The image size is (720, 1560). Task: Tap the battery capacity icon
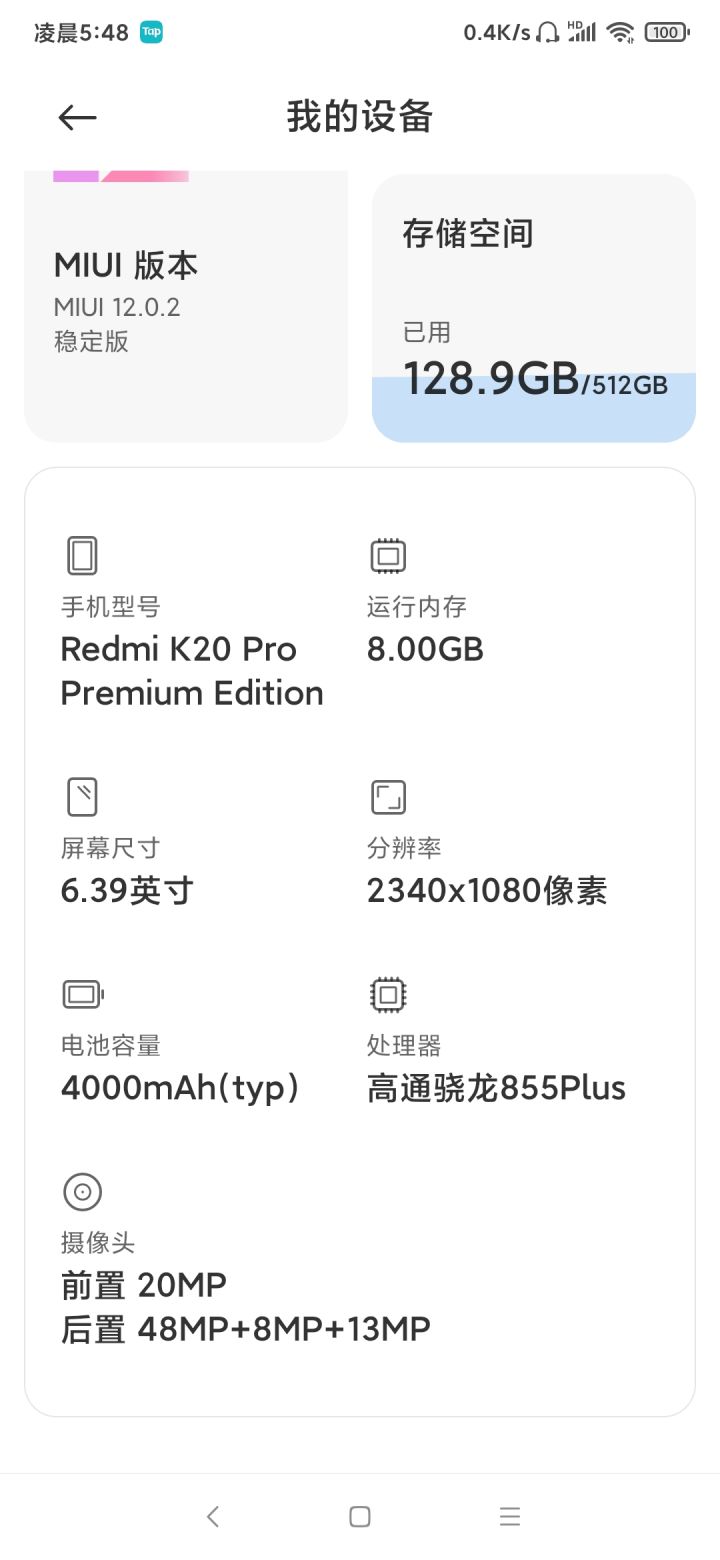point(83,994)
